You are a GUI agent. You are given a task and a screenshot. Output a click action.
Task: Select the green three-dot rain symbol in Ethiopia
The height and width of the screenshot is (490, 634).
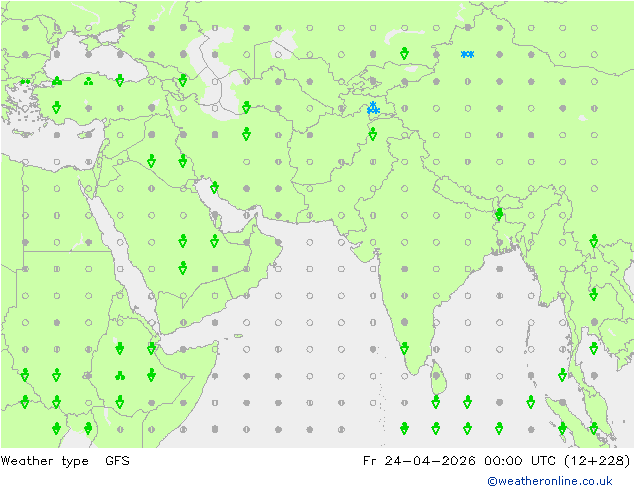pyautogui.click(x=120, y=376)
